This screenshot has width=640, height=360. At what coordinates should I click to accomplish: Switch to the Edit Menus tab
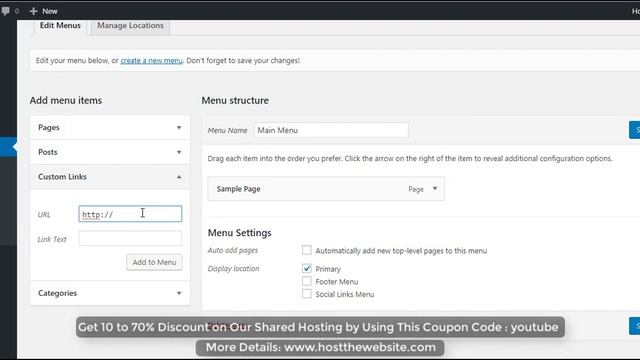pos(60,25)
